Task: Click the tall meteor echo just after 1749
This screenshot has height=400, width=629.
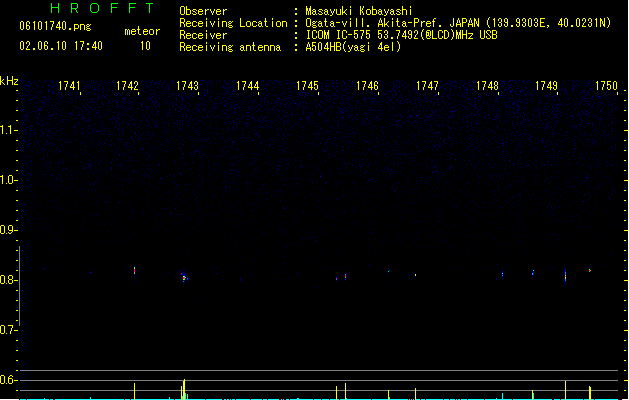Action: pyautogui.click(x=565, y=276)
